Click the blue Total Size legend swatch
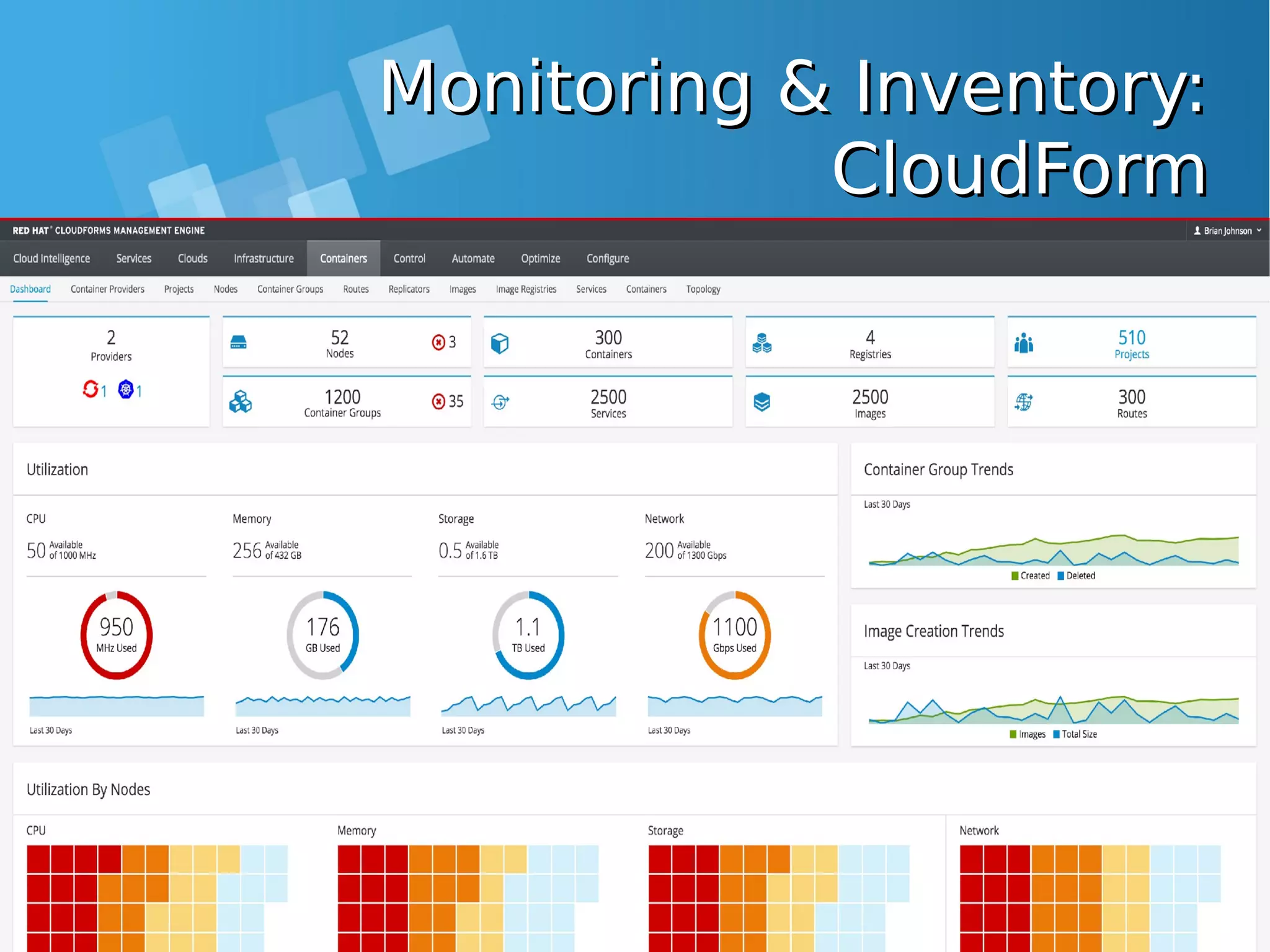 (1056, 734)
